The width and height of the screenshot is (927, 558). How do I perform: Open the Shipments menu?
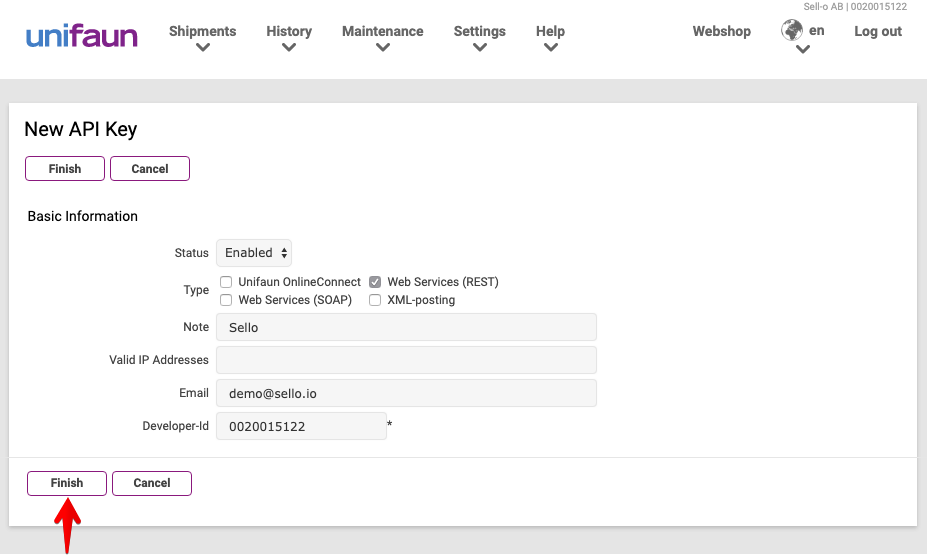click(x=202, y=31)
